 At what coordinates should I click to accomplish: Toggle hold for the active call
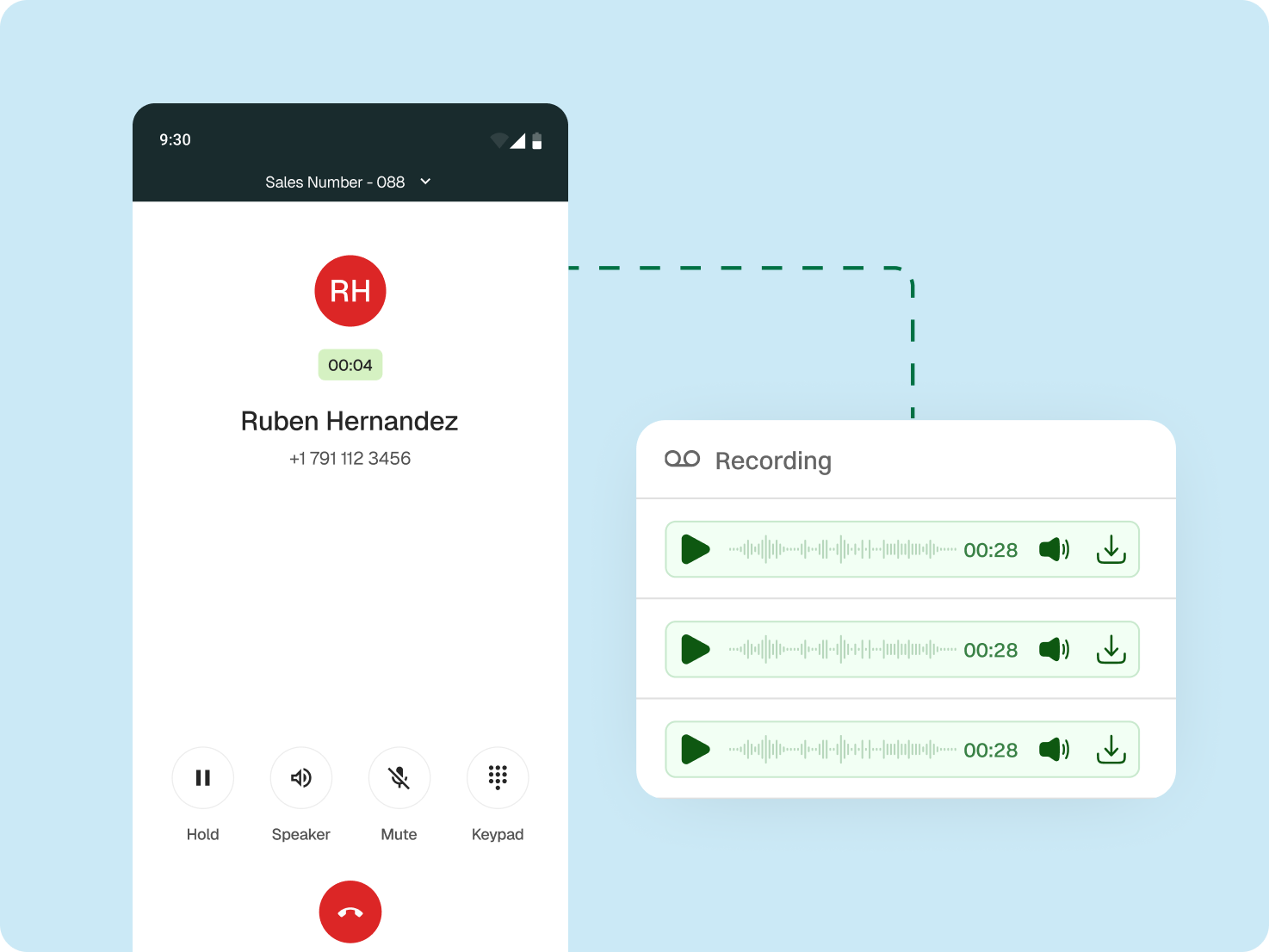(x=202, y=777)
